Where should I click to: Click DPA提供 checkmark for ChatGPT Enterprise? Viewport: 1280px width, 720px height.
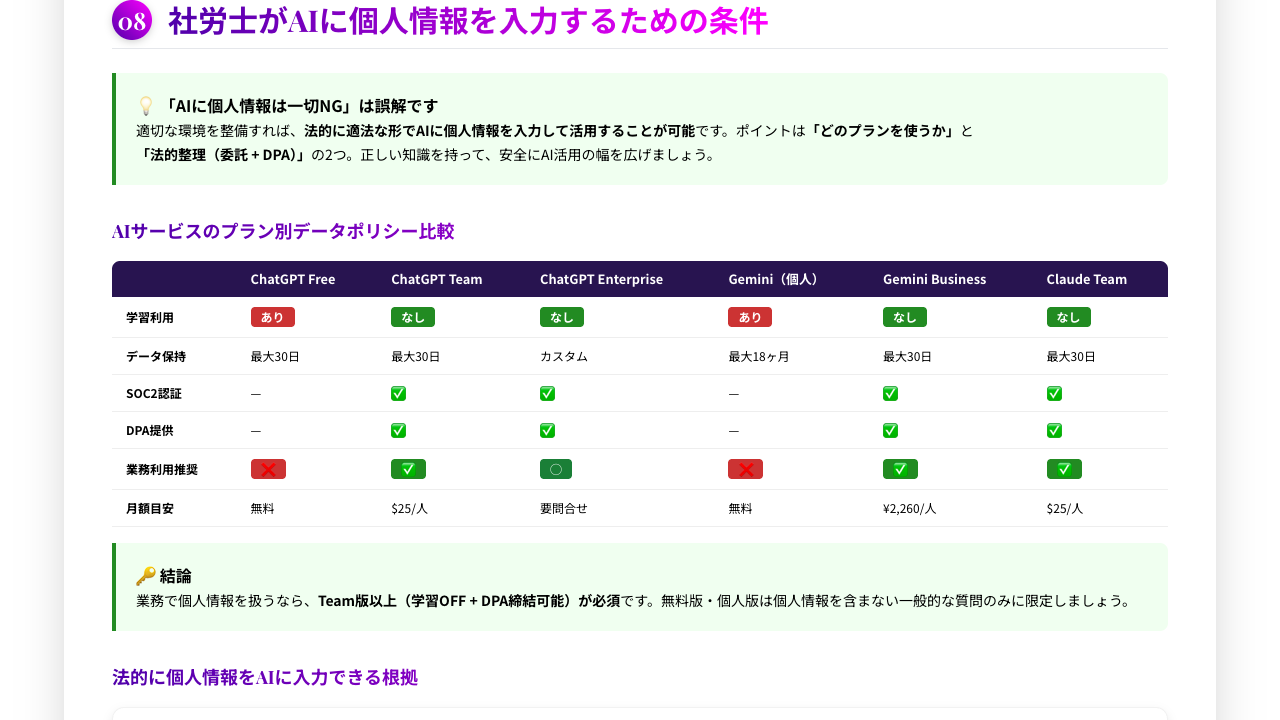[548, 431]
